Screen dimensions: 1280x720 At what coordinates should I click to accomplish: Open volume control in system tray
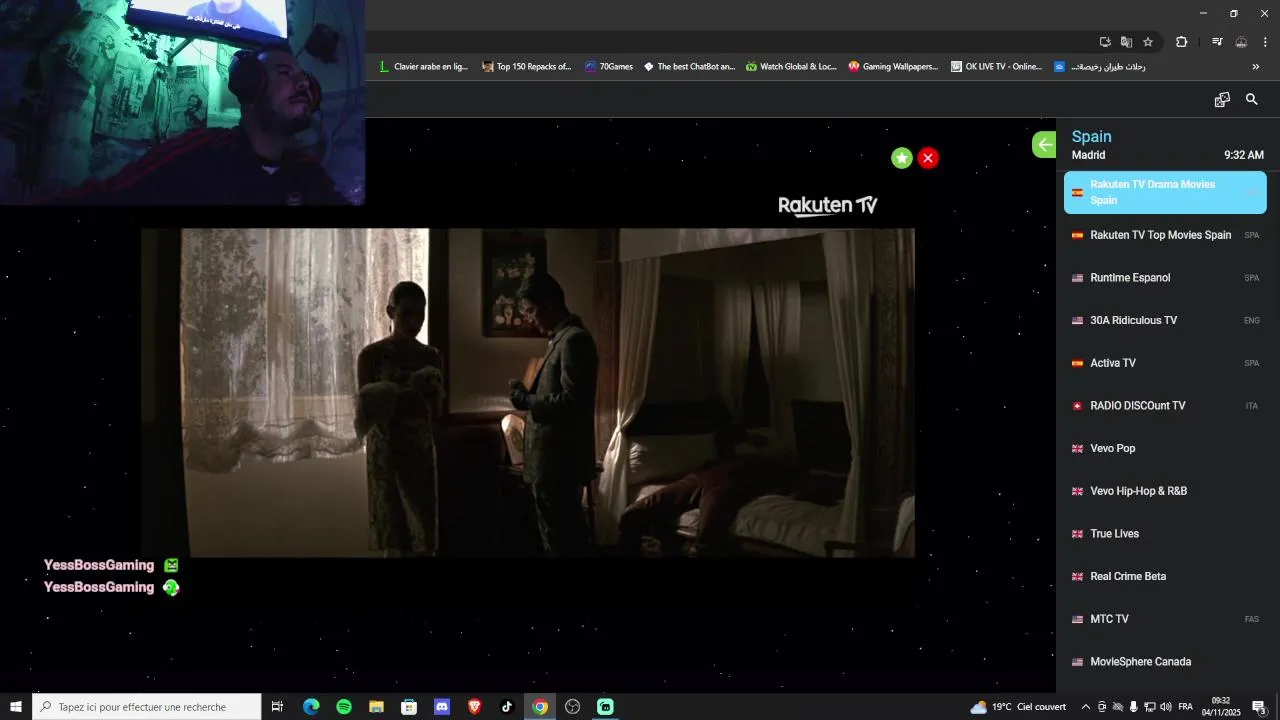coord(1165,707)
